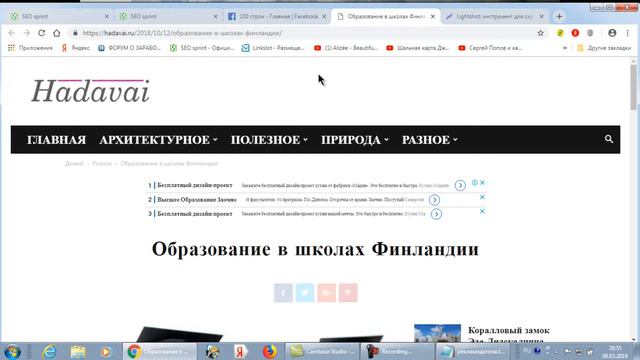Open the ФОРУМ О ЗАРАБО... bookmark
This screenshot has width=640, height=360.
tap(130, 48)
